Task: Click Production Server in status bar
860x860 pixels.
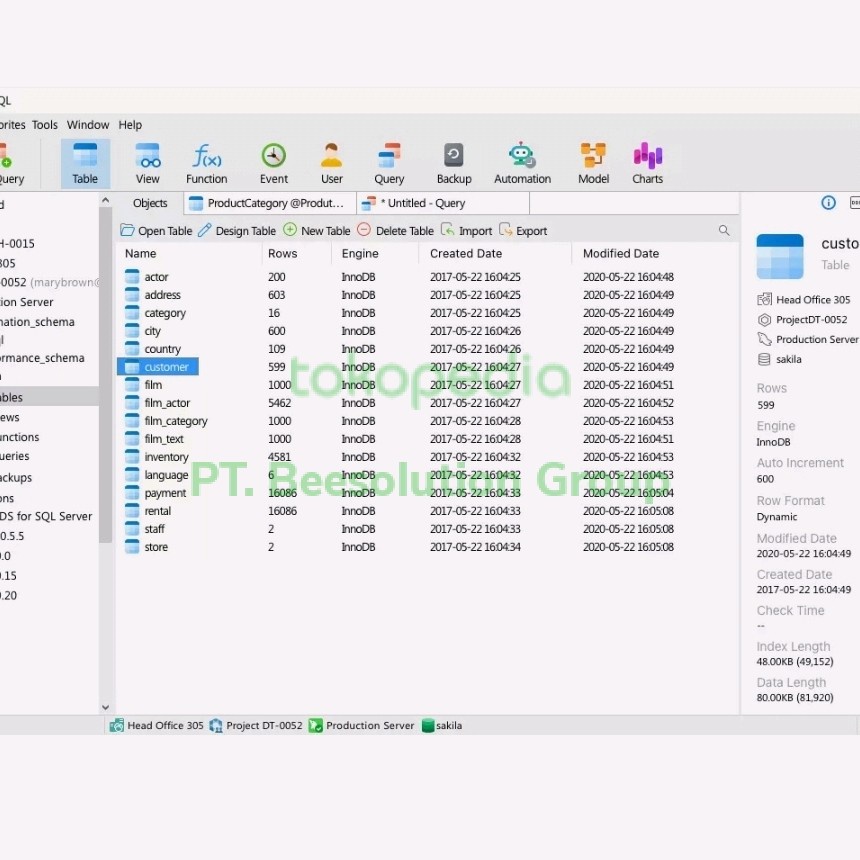Action: 361,726
